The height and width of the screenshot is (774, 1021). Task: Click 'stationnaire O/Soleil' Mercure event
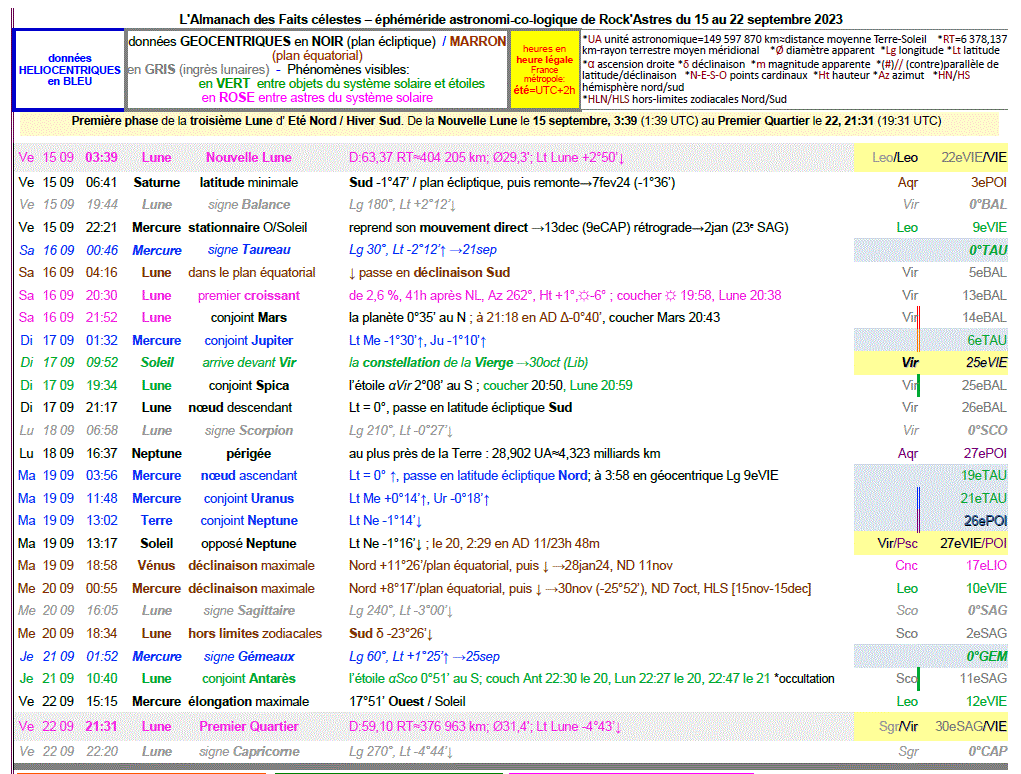coord(247,228)
